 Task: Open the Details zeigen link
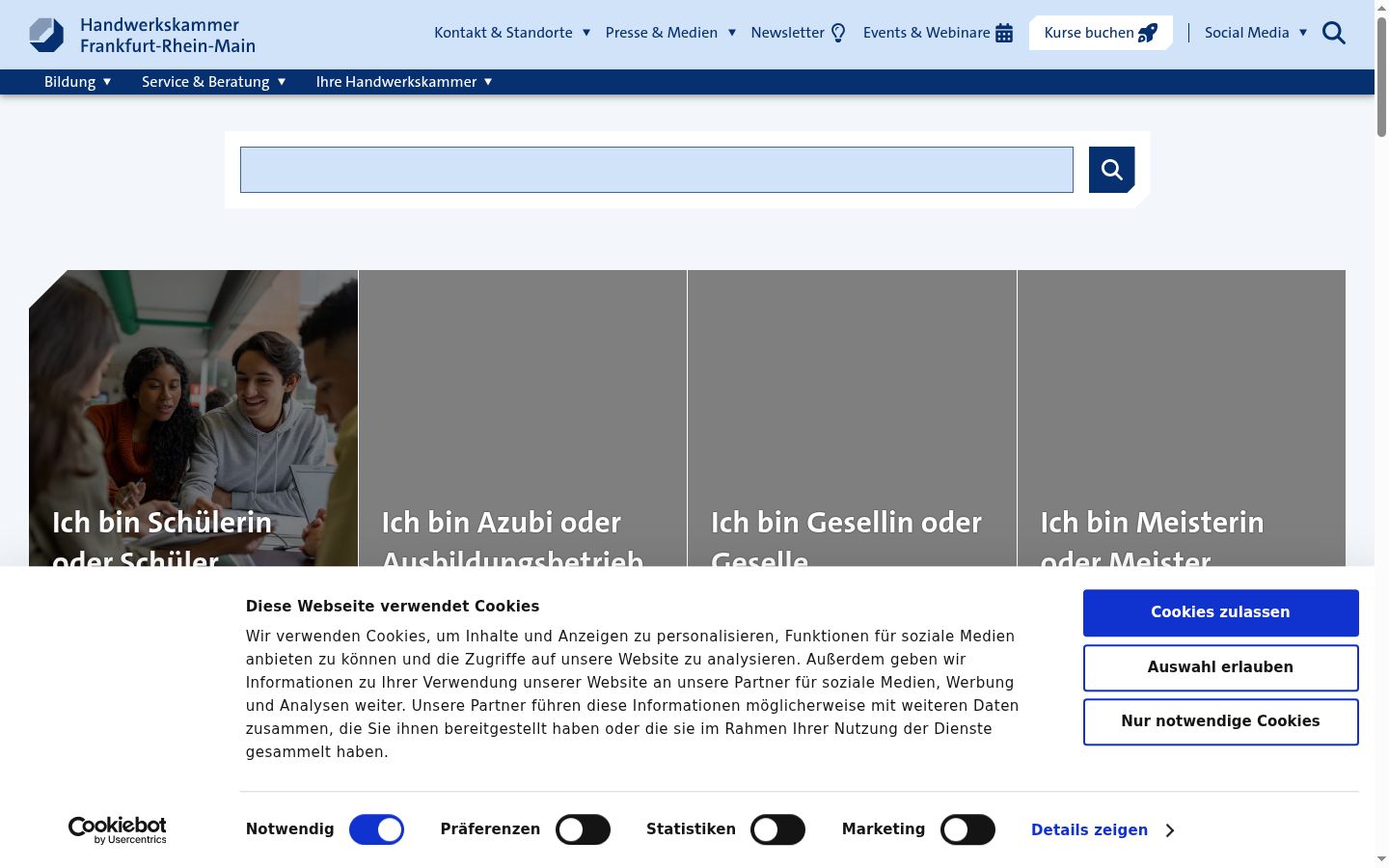click(x=1089, y=830)
